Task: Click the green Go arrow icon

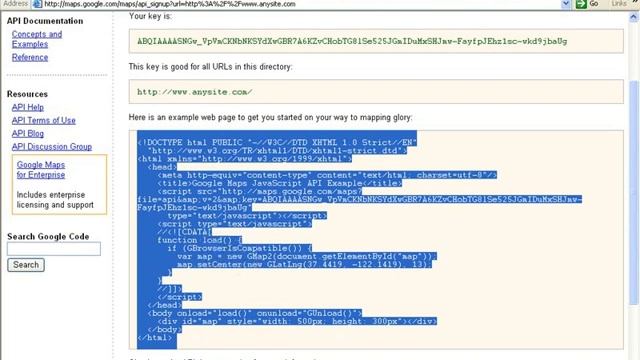Action: [581, 4]
